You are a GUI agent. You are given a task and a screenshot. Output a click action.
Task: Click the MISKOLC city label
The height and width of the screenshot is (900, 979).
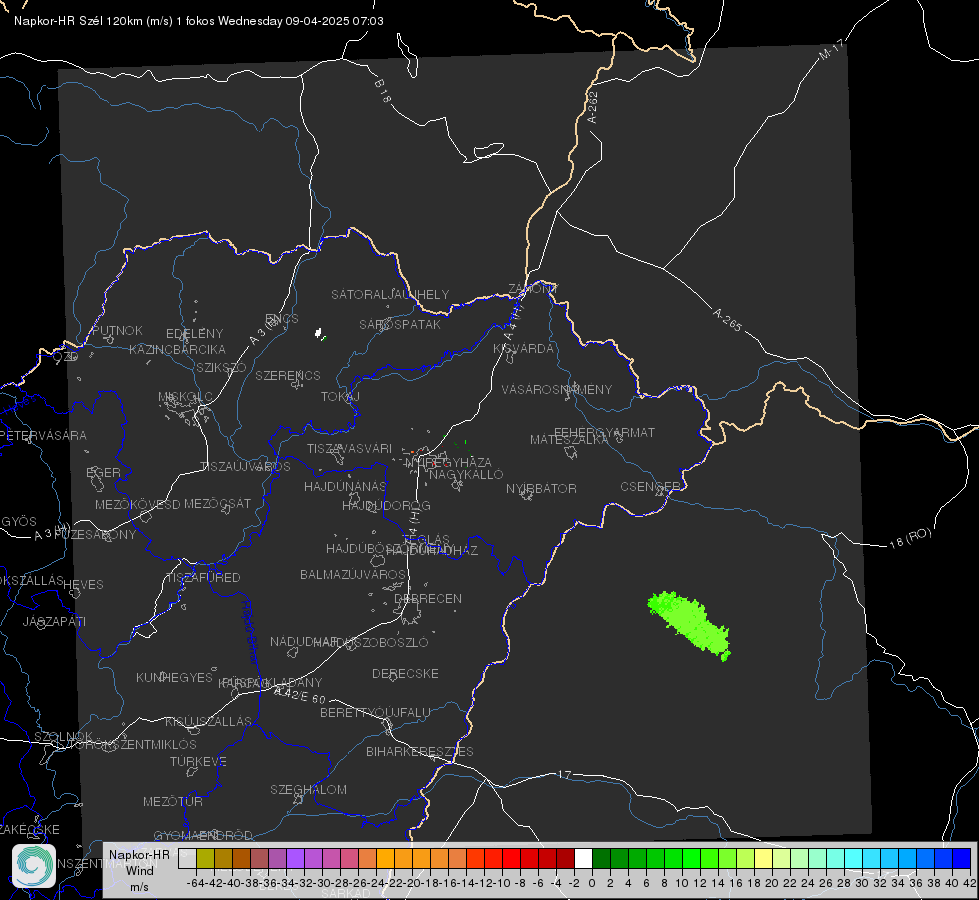point(185,397)
